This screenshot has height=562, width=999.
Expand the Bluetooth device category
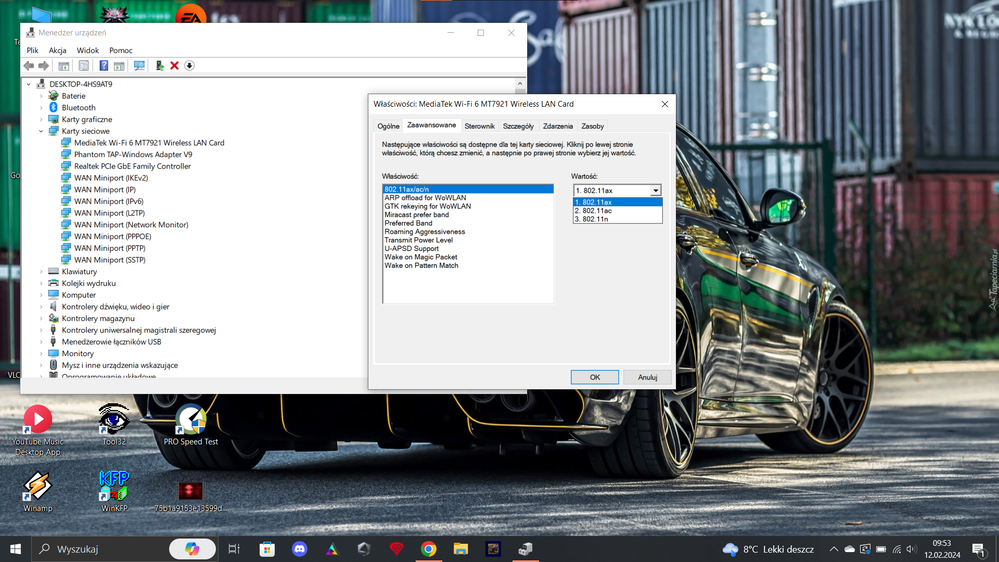tap(42, 108)
